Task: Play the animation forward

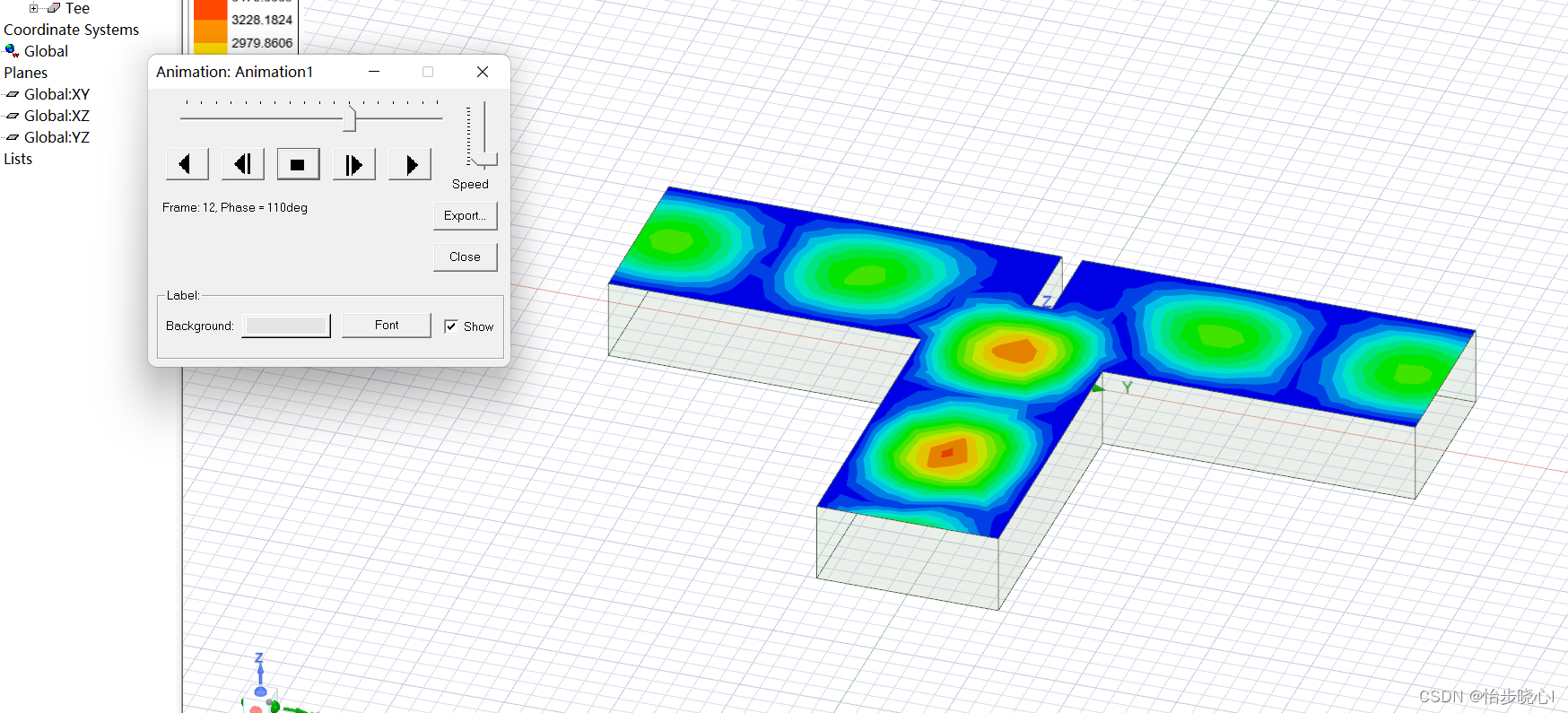Action: pyautogui.click(x=410, y=164)
